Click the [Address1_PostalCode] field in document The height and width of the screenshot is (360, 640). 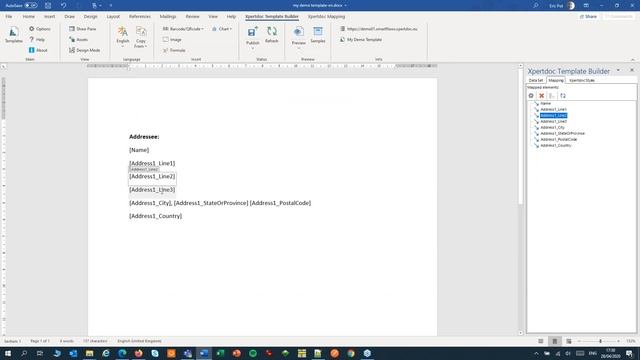click(x=280, y=203)
